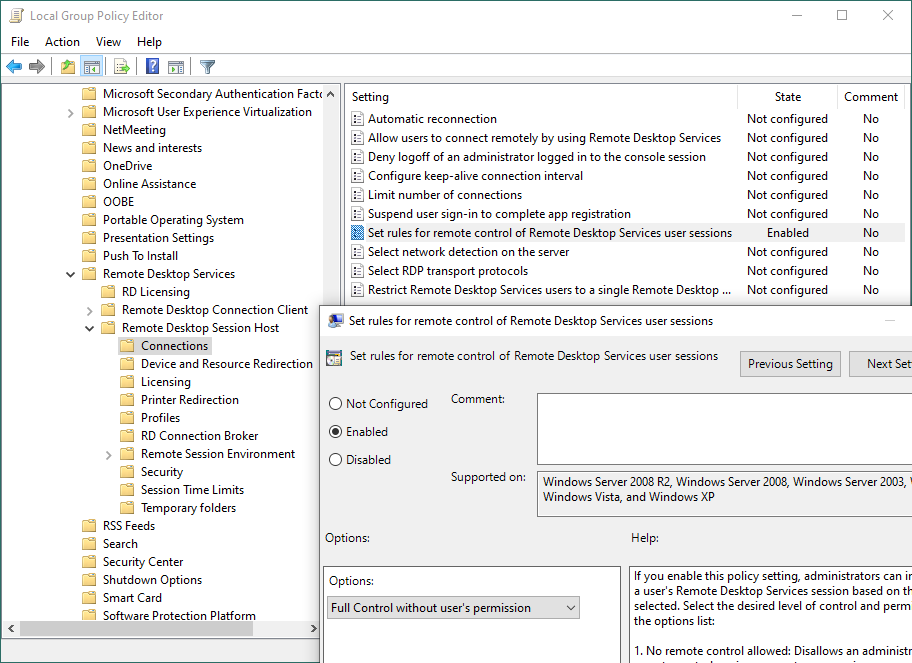Click the enabled policy icon for remote control rules
The width and height of the screenshot is (912, 663).
[x=358, y=233]
